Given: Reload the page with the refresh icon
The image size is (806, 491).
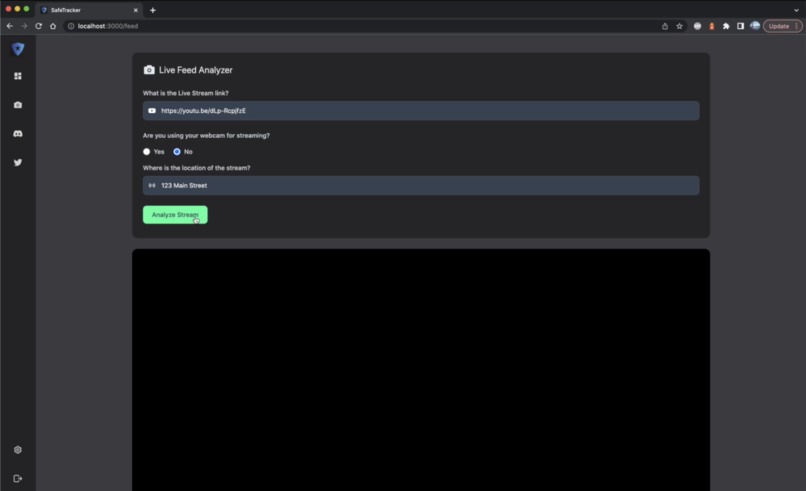Looking at the screenshot, I should [39, 26].
